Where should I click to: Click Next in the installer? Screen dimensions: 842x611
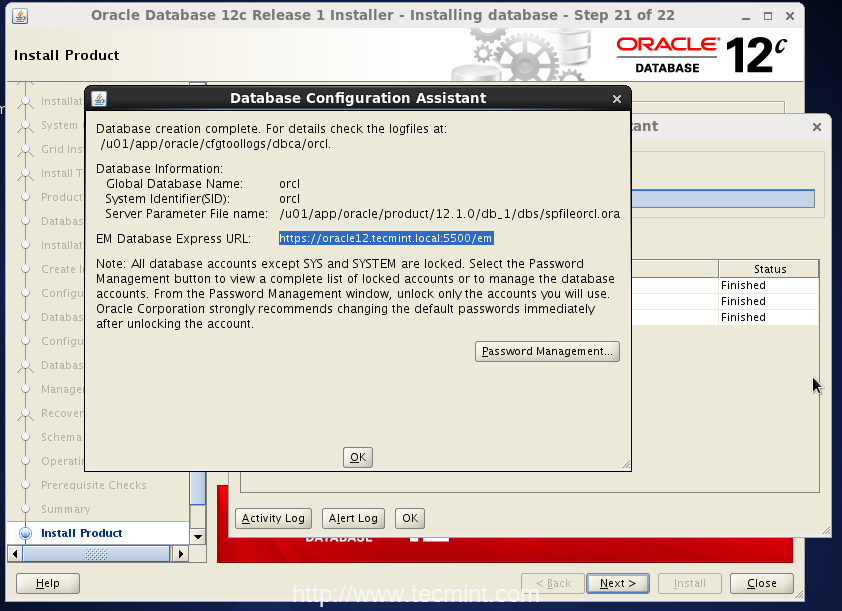[x=618, y=583]
